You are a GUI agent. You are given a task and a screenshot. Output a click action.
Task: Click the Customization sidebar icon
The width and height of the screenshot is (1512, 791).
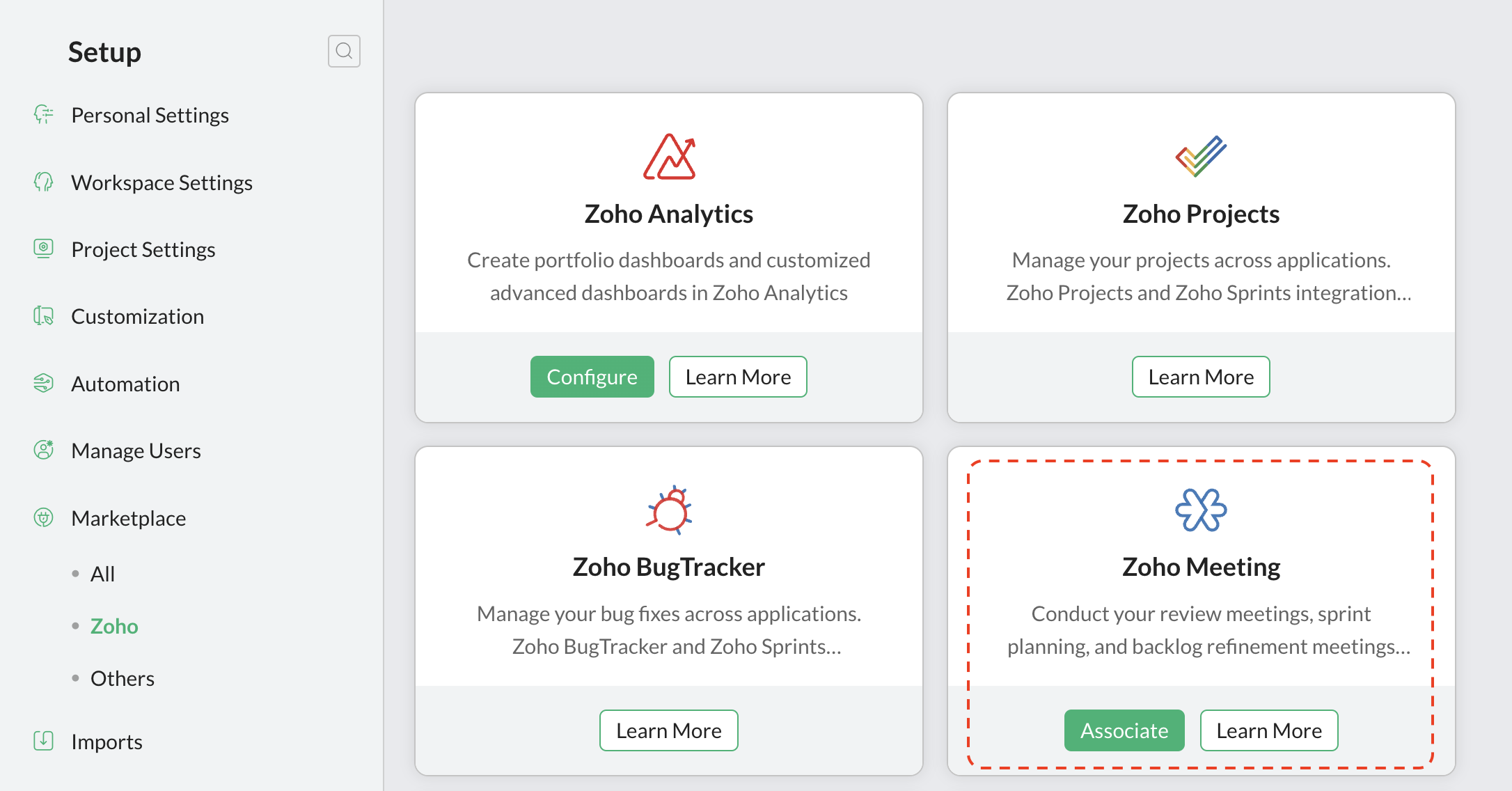coord(44,316)
